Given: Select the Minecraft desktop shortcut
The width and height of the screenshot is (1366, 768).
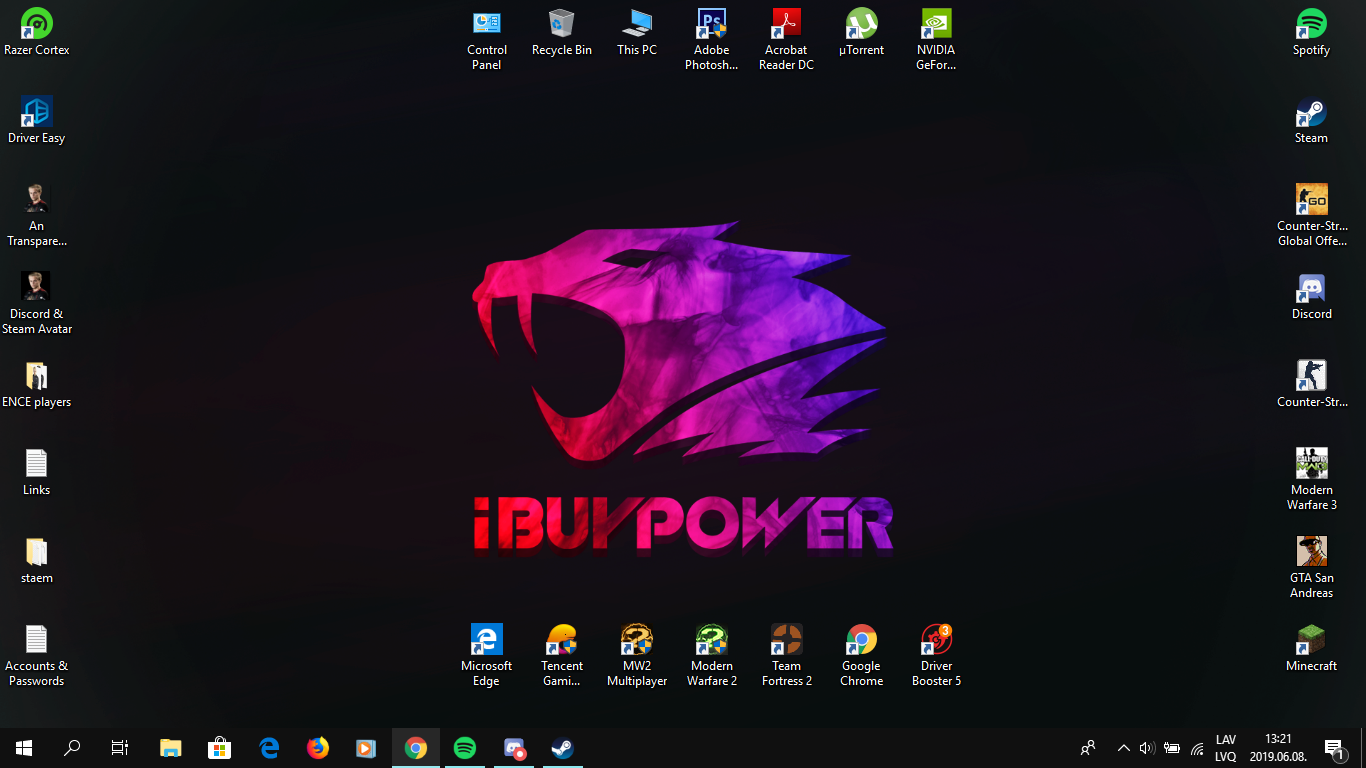Looking at the screenshot, I should tap(1311, 648).
